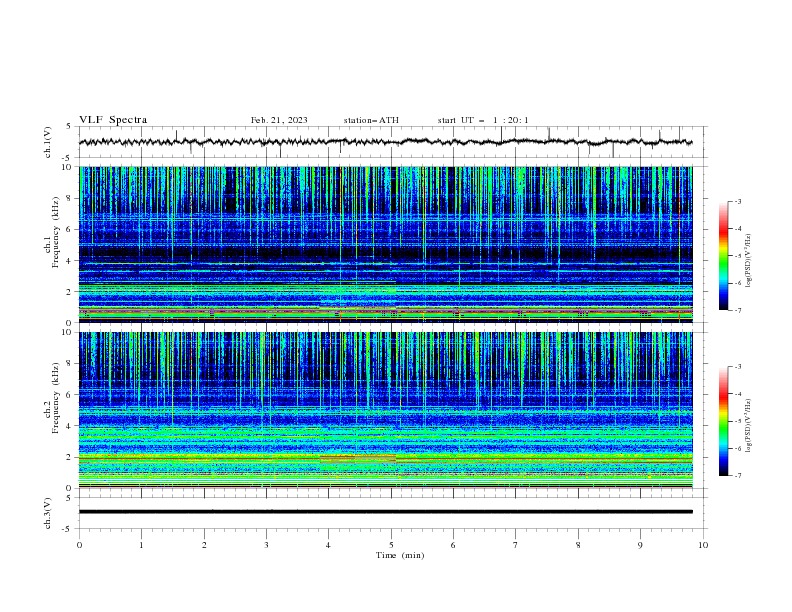Click time-axis tick label "0"
This screenshot has height=612, width=792.
(79, 545)
